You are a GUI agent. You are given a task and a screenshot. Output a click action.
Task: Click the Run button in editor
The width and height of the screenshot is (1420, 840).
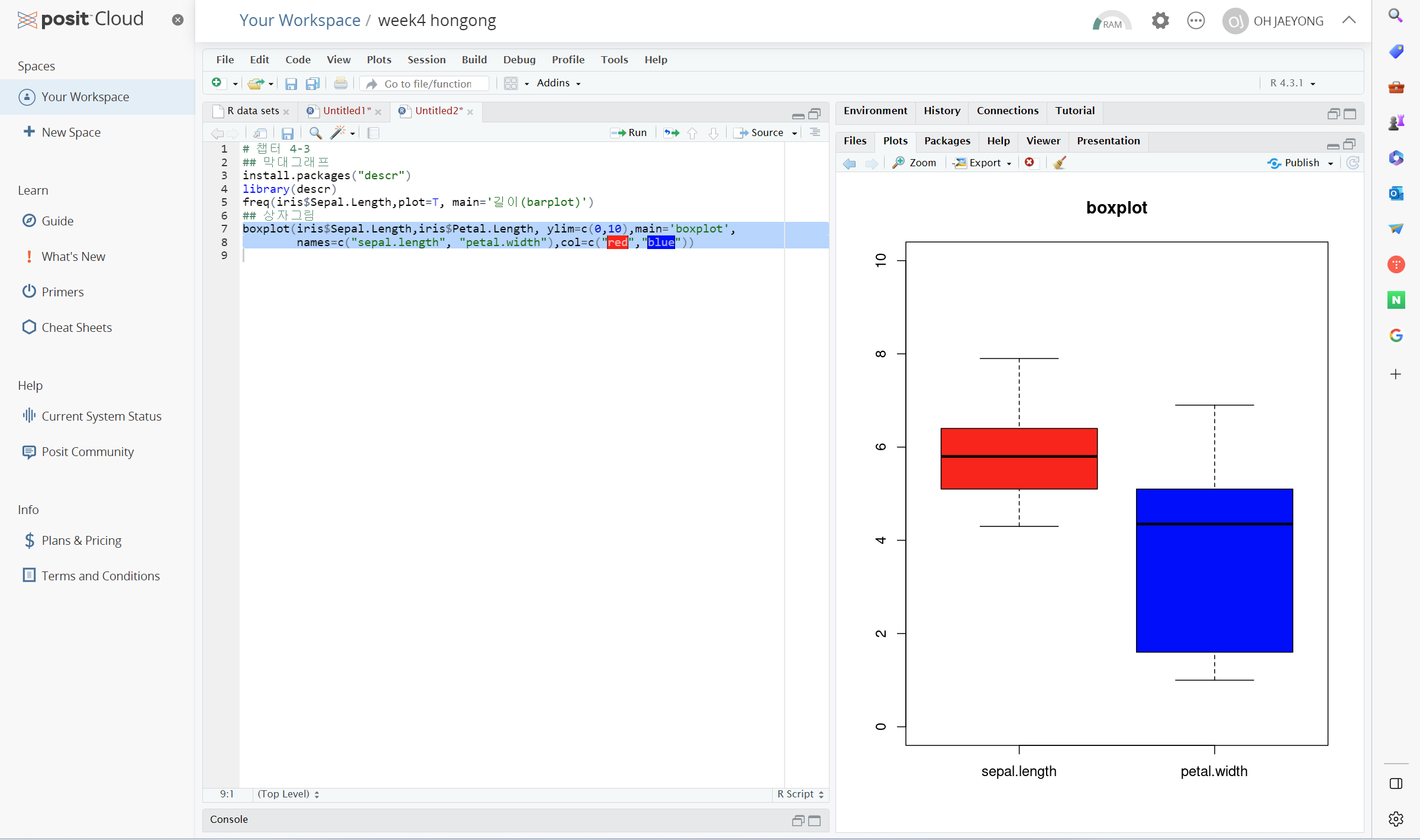pos(629,133)
